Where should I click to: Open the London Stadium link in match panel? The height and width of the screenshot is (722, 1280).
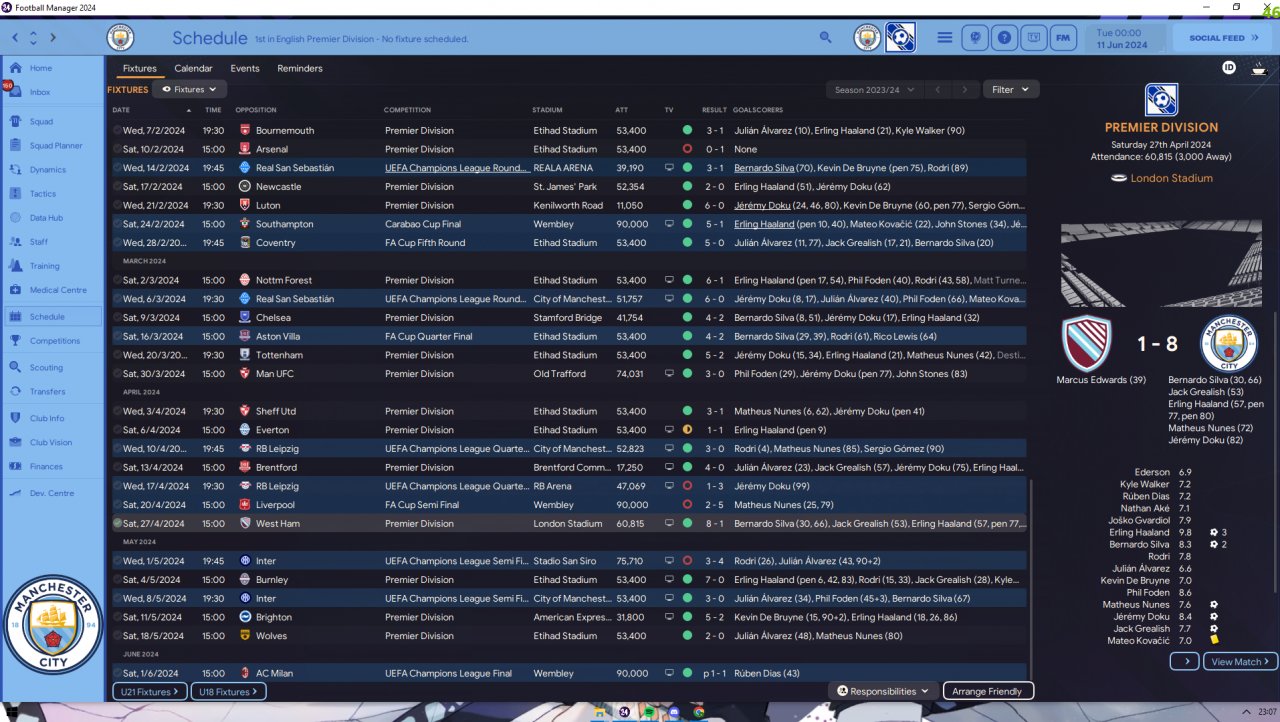tap(1171, 178)
